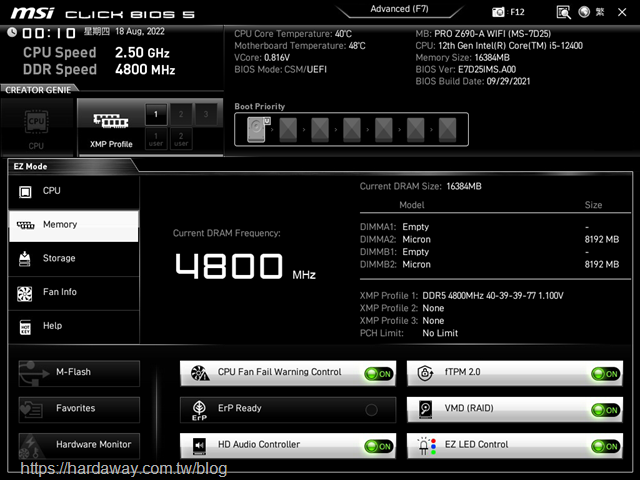
Task: Open the Favorites menu
Action: point(79,409)
